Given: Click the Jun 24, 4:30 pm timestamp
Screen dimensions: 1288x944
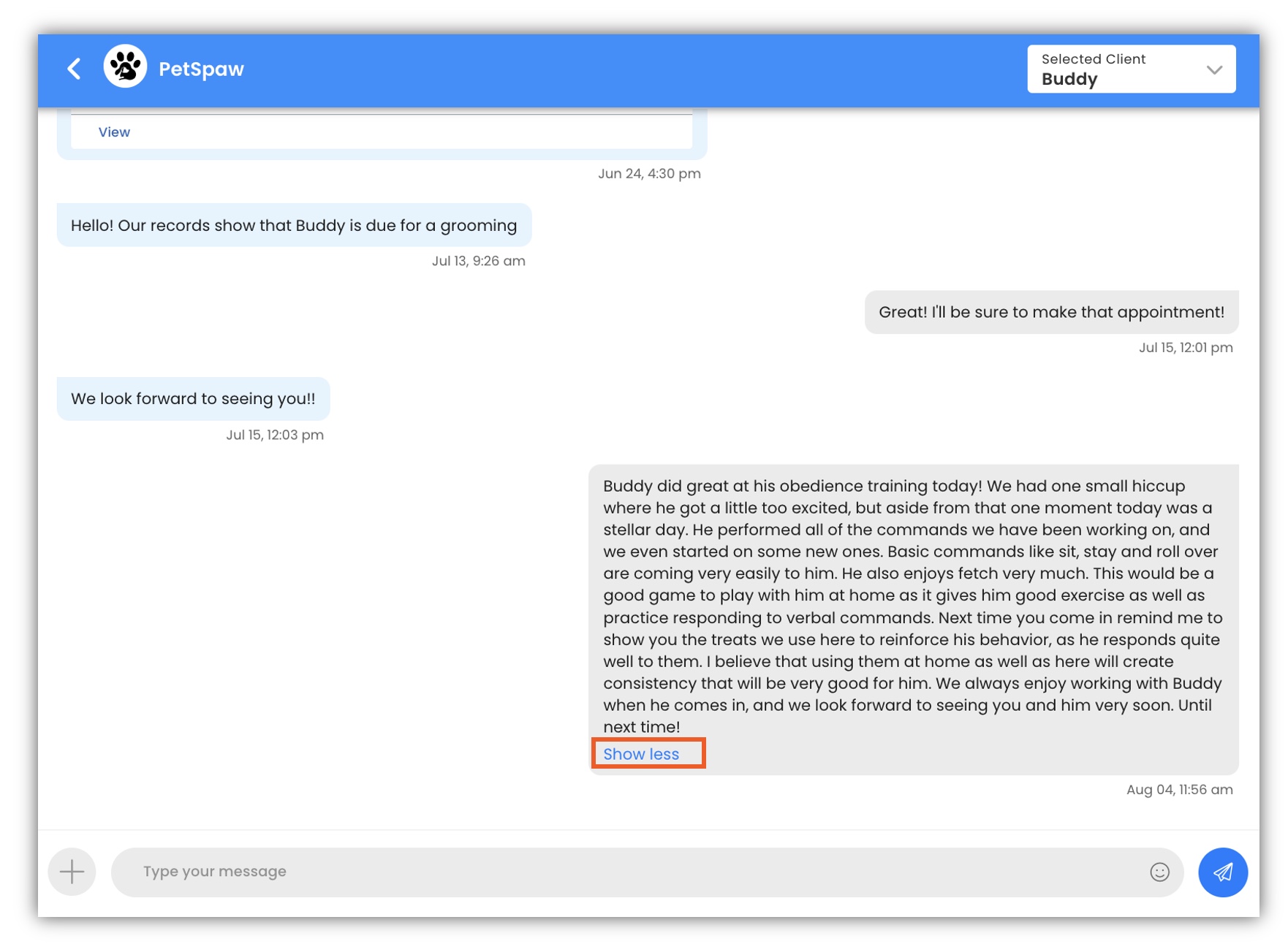Looking at the screenshot, I should [649, 174].
